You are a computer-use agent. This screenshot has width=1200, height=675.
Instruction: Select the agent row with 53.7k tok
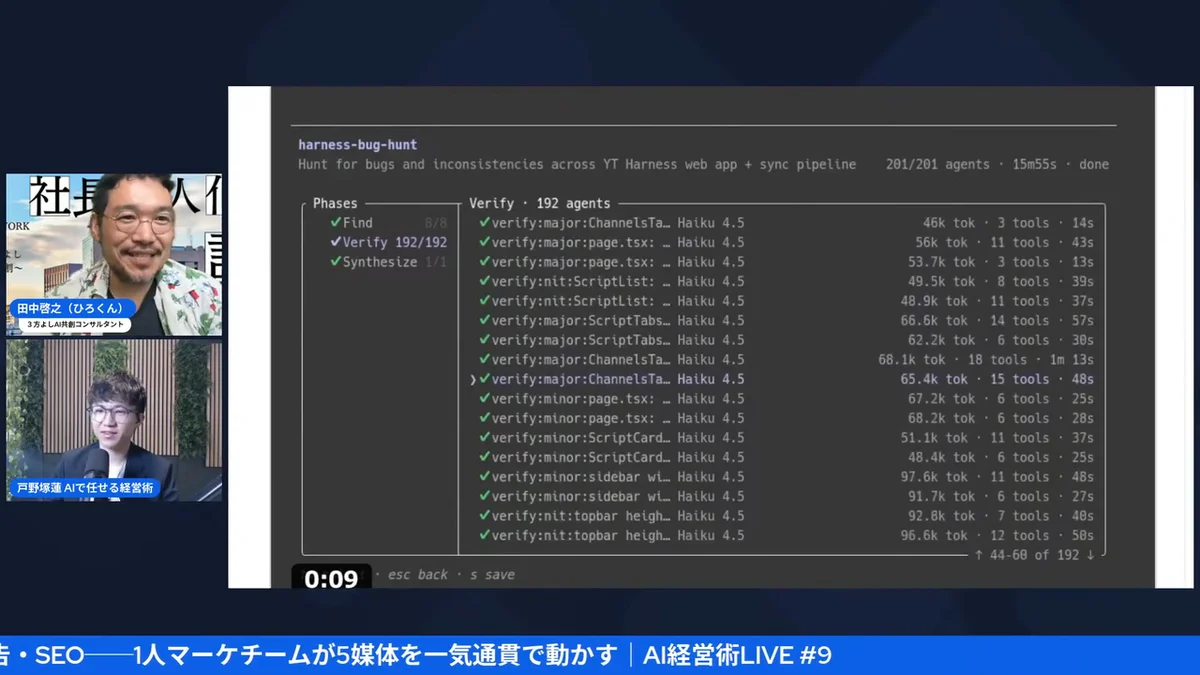[786, 262]
